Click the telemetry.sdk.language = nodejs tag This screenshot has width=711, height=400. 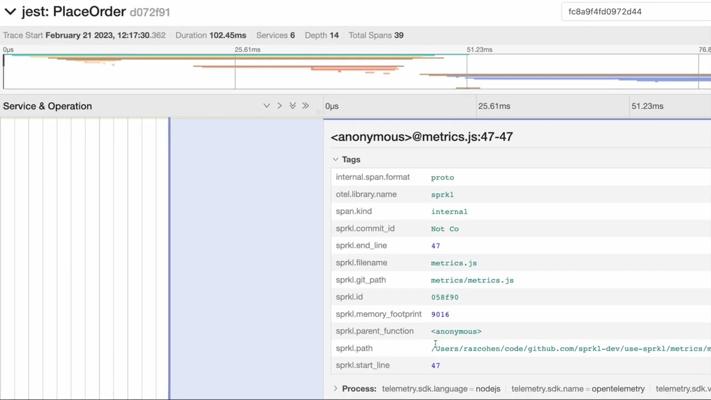441,389
